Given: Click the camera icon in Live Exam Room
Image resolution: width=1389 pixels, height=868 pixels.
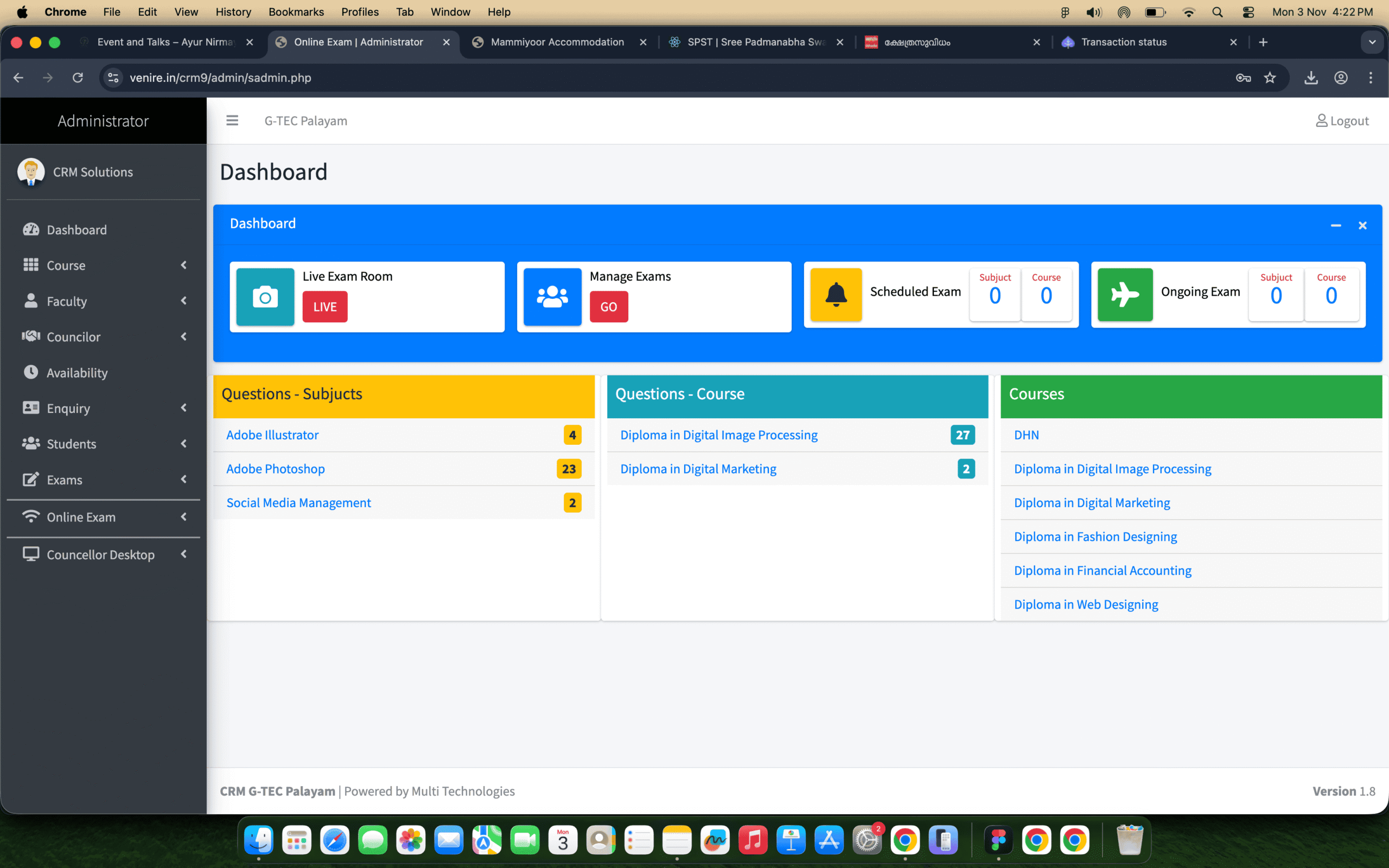Looking at the screenshot, I should coord(265,297).
